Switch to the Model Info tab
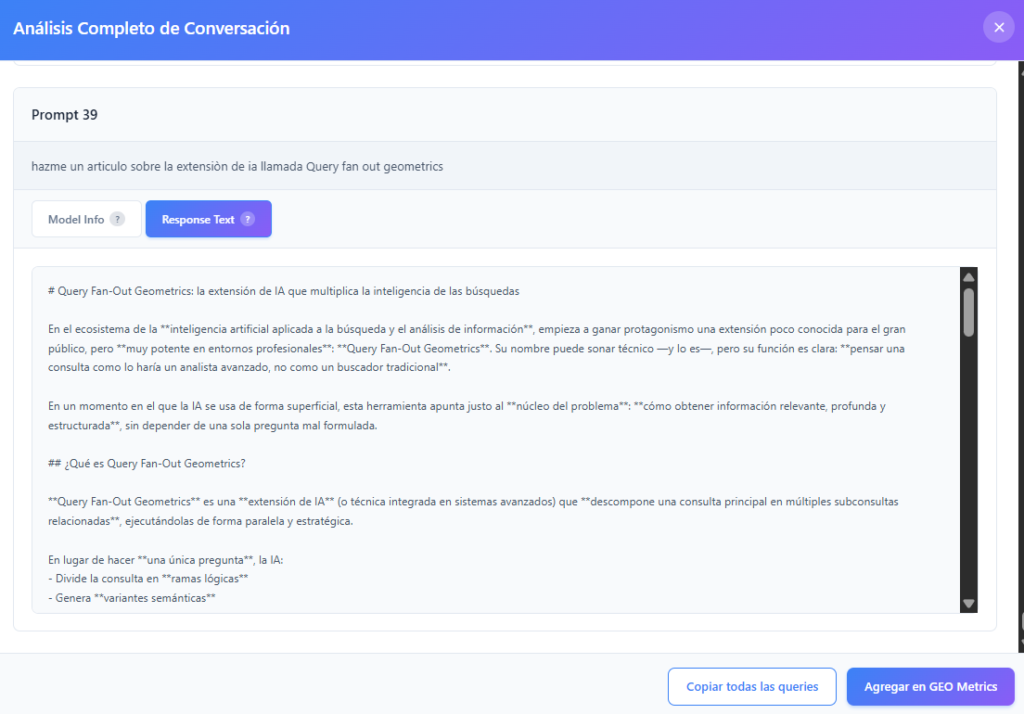 (x=76, y=219)
